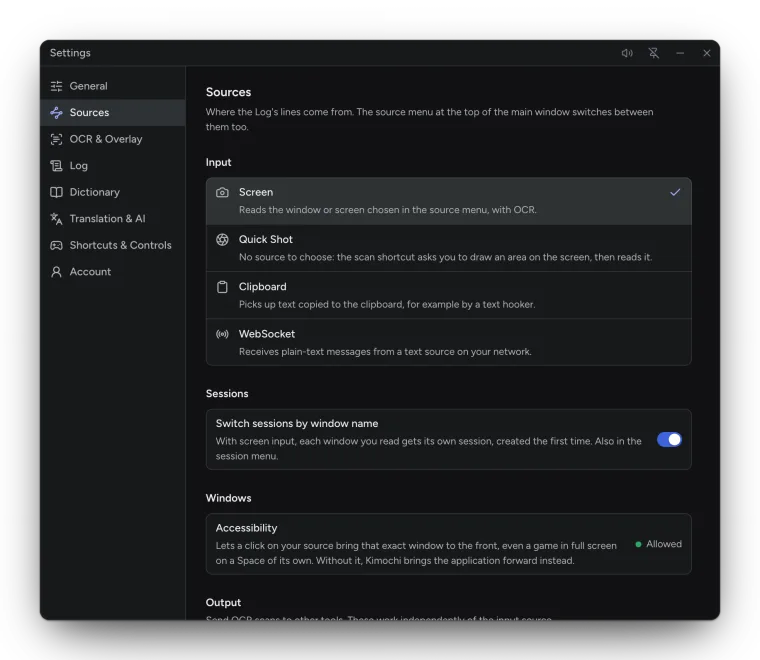This screenshot has height=660, width=760.
Task: Click 'With screen input, each window' description
Action: coord(428,449)
